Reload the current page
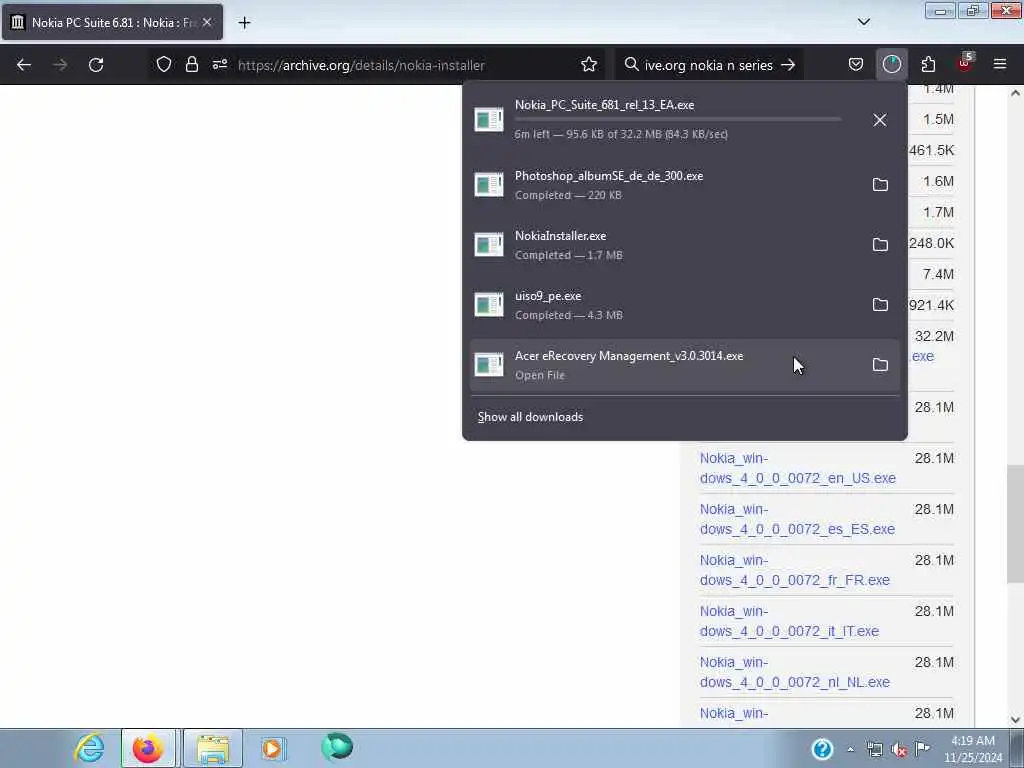The image size is (1024, 768). click(x=96, y=65)
